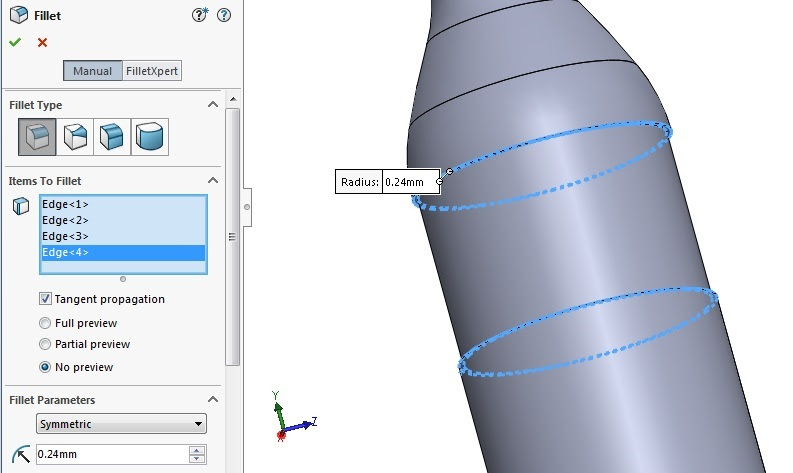Open the What's New help icon with asterisk

(200, 15)
